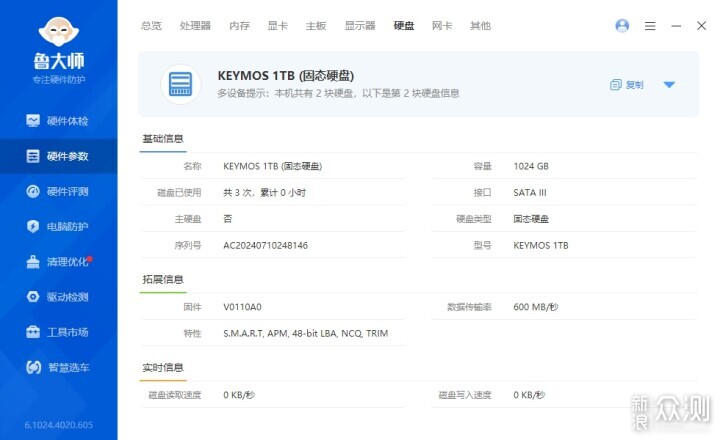Open 电脑防护 sidebar item
Image resolution: width=720 pixels, height=440 pixels.
58,226
